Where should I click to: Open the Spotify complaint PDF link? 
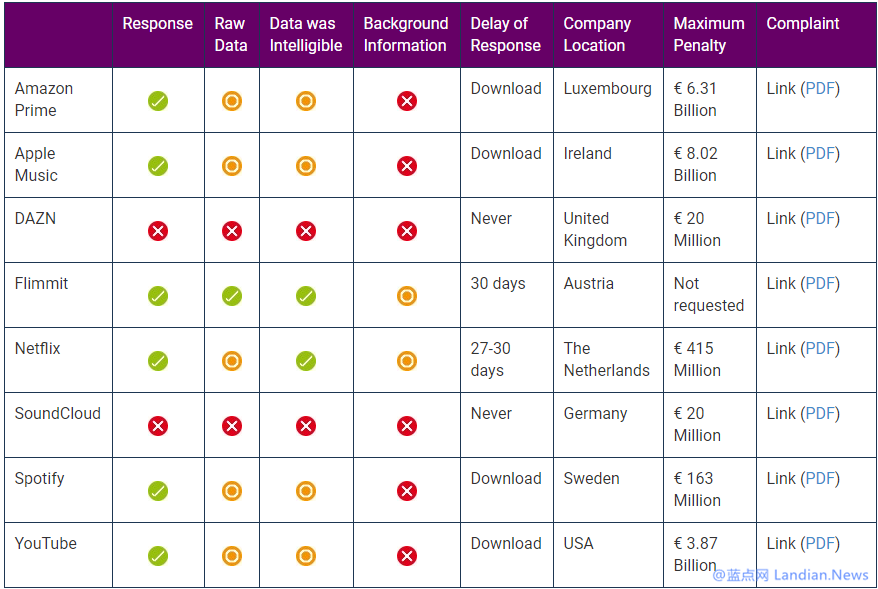point(820,479)
